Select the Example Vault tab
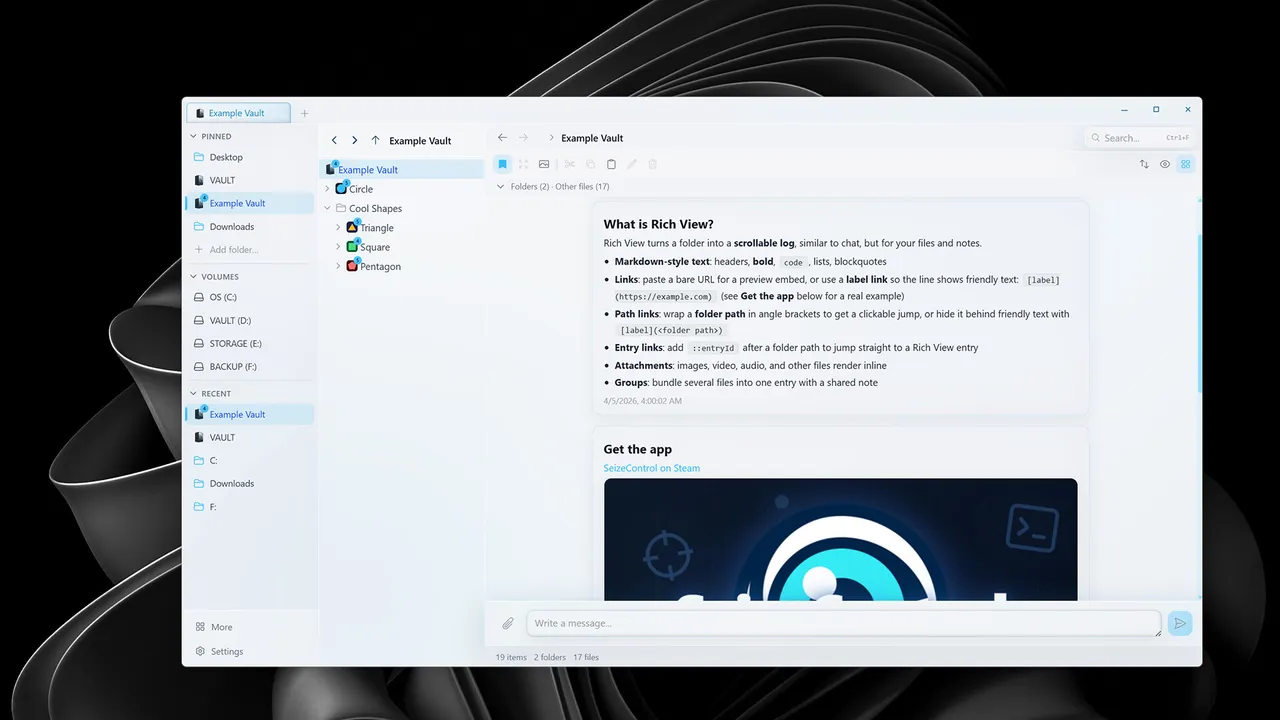 237,113
